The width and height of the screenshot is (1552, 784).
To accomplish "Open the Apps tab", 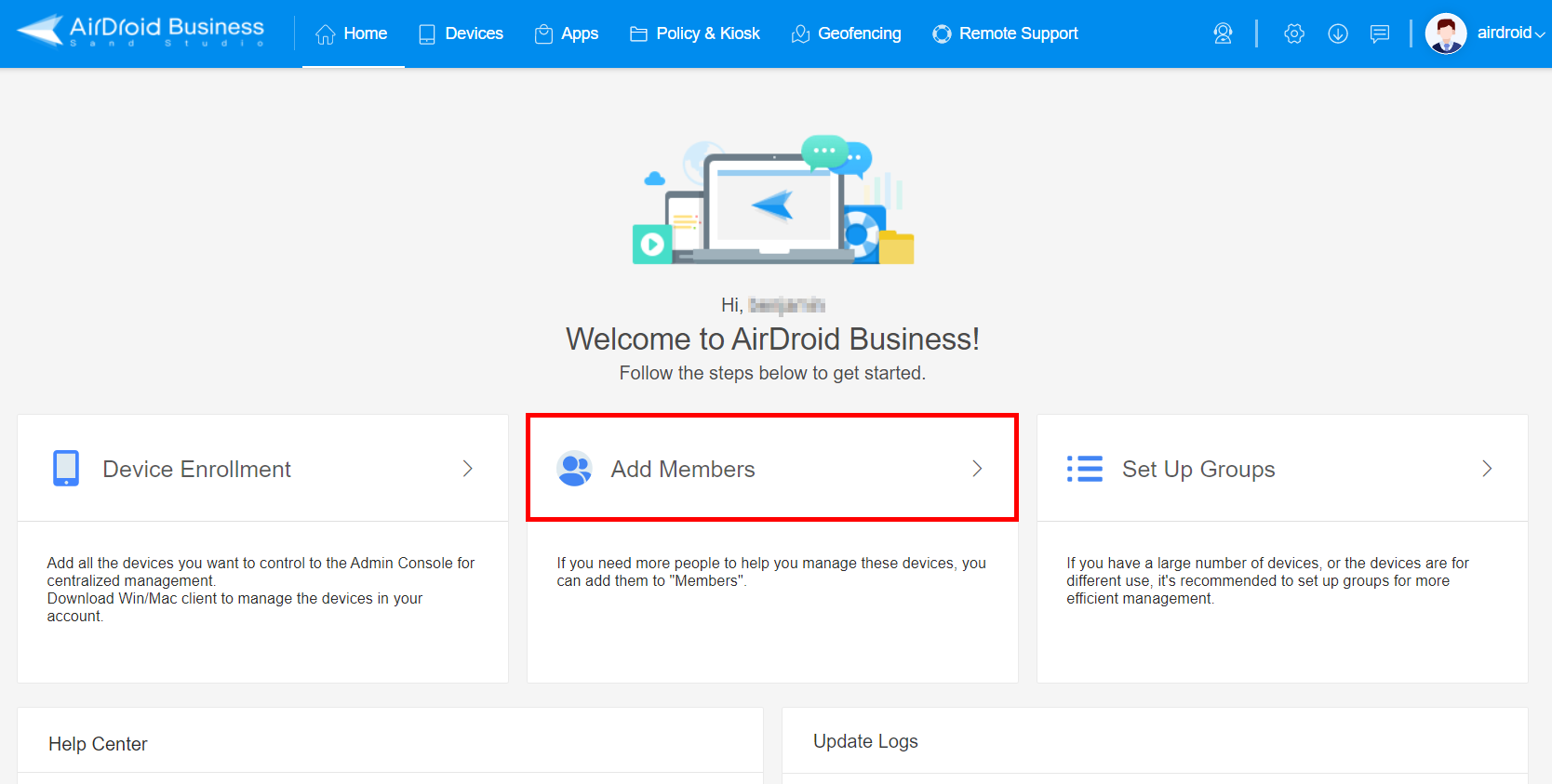I will pyautogui.click(x=567, y=33).
